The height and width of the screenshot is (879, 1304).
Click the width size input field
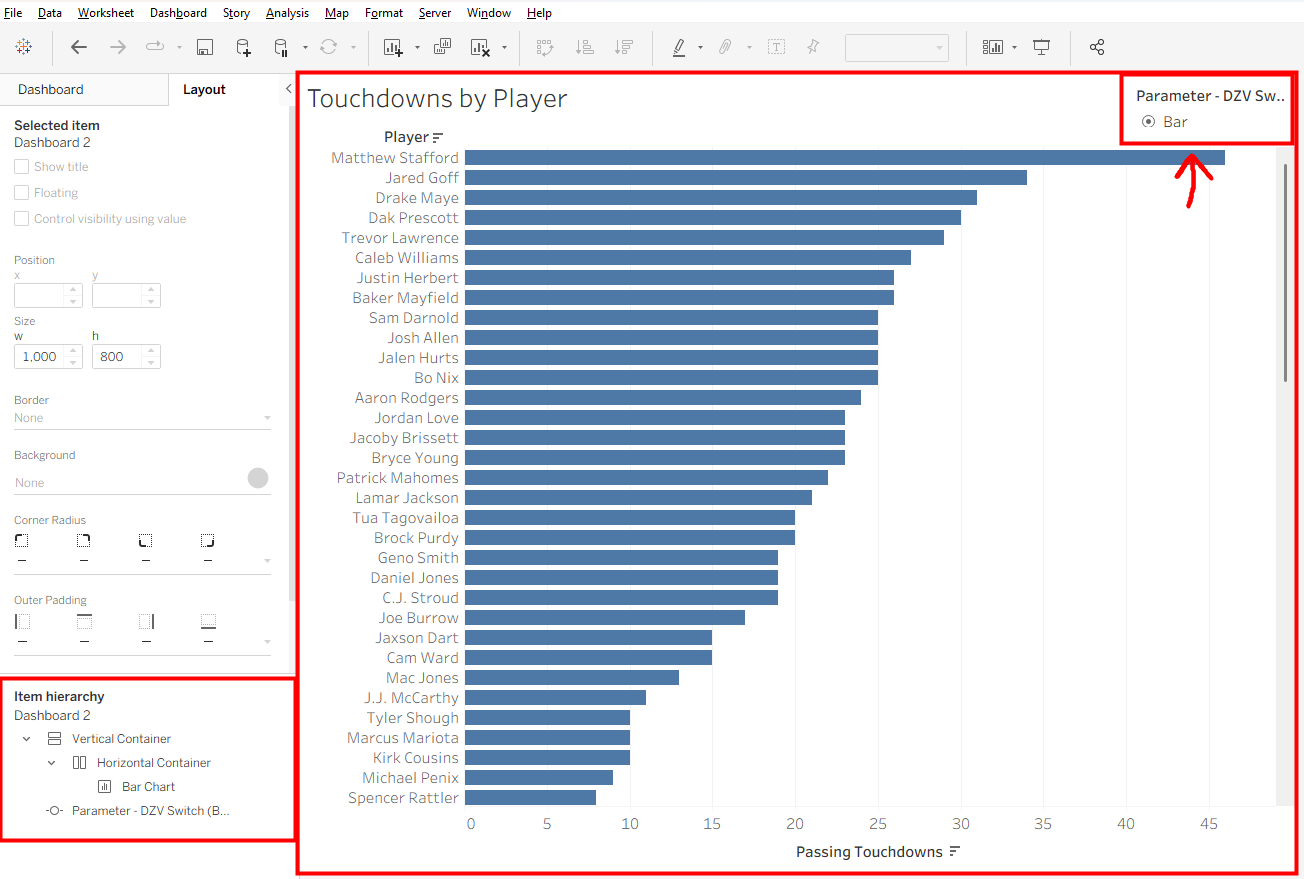point(41,357)
